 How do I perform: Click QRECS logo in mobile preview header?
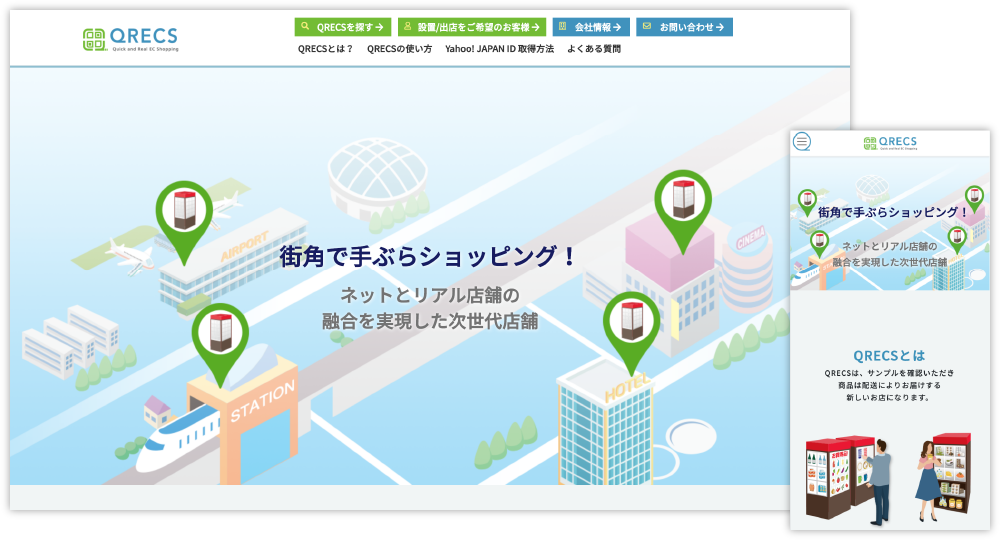[890, 143]
